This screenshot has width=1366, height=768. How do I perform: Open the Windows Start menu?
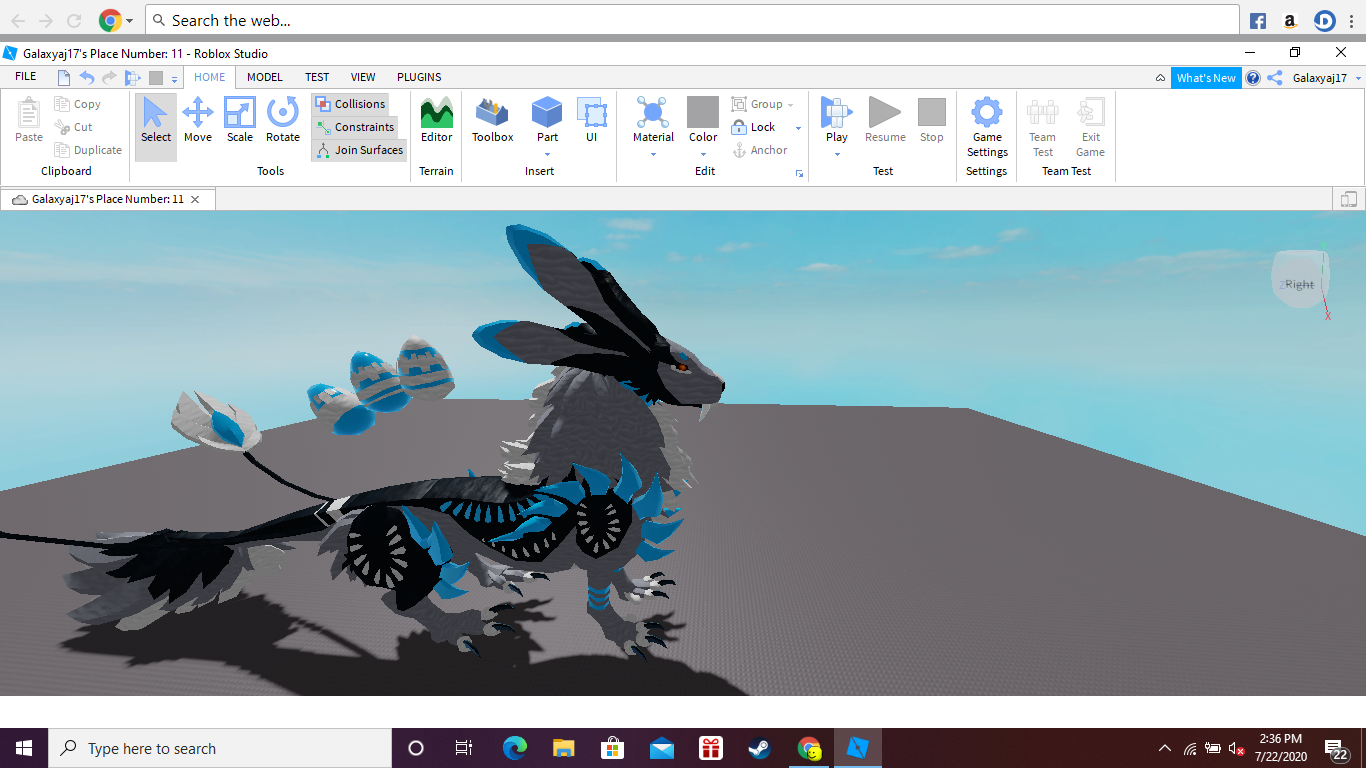pyautogui.click(x=24, y=748)
